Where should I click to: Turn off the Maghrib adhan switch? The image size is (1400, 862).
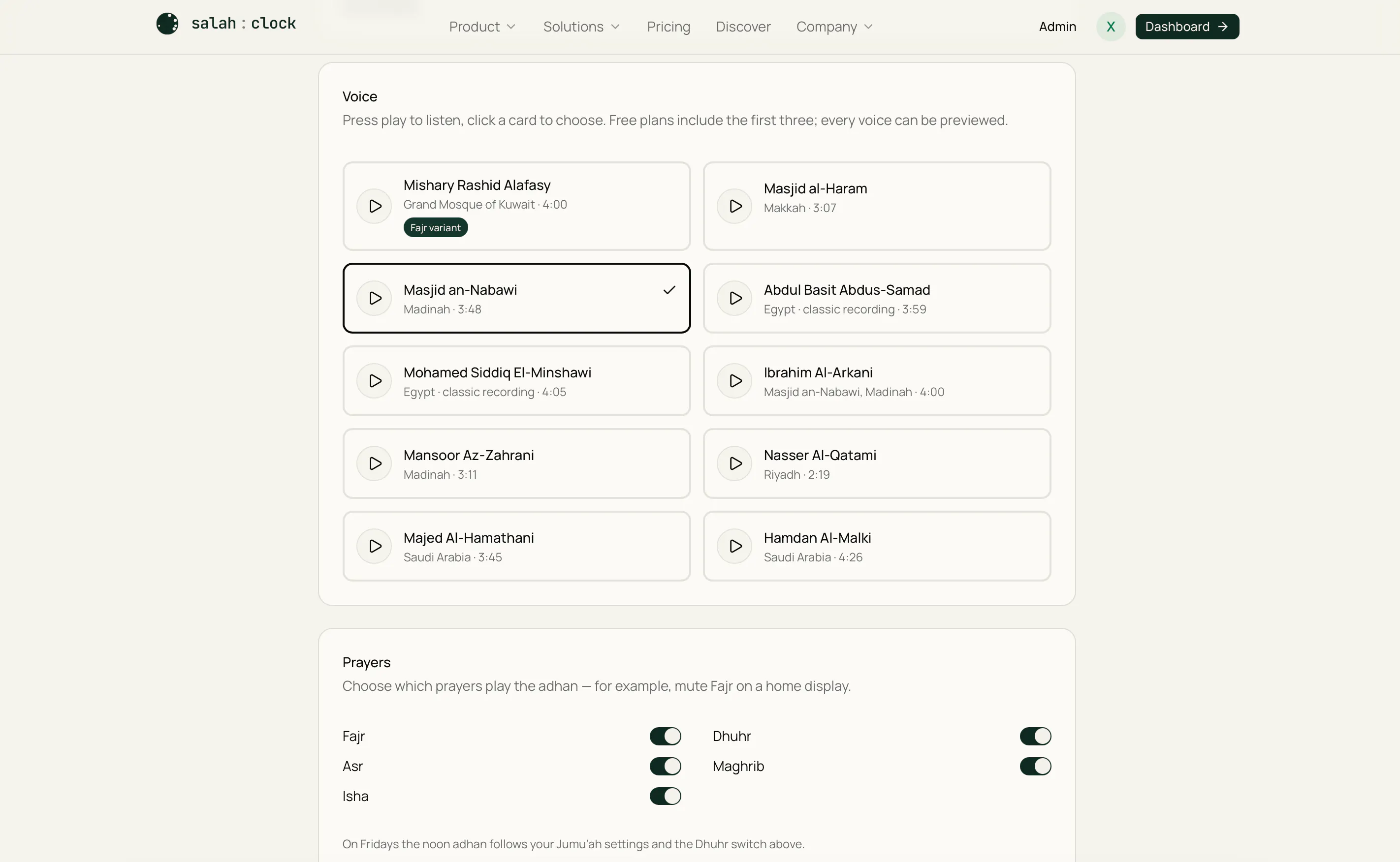point(1035,766)
